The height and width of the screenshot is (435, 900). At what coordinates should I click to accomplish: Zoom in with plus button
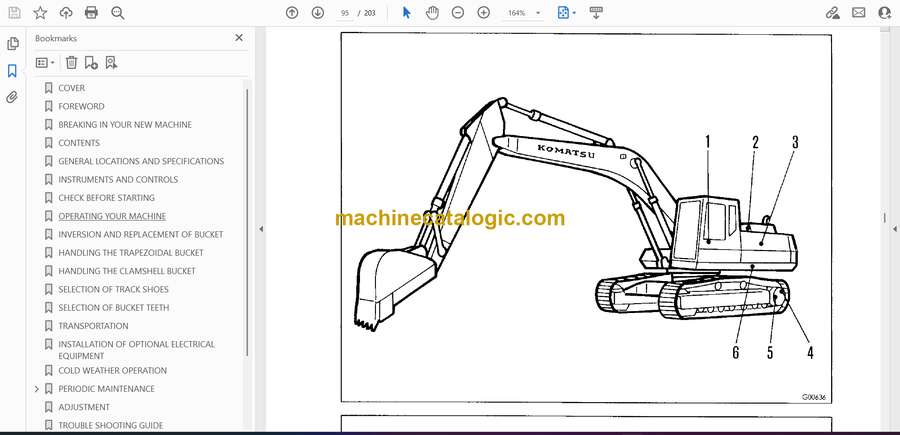click(x=484, y=13)
